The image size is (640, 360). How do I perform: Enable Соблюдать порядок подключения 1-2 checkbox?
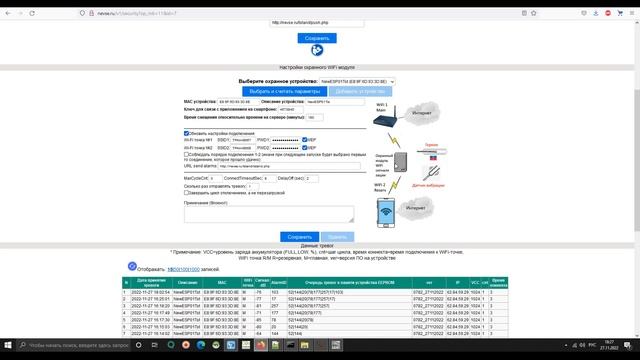[186, 155]
